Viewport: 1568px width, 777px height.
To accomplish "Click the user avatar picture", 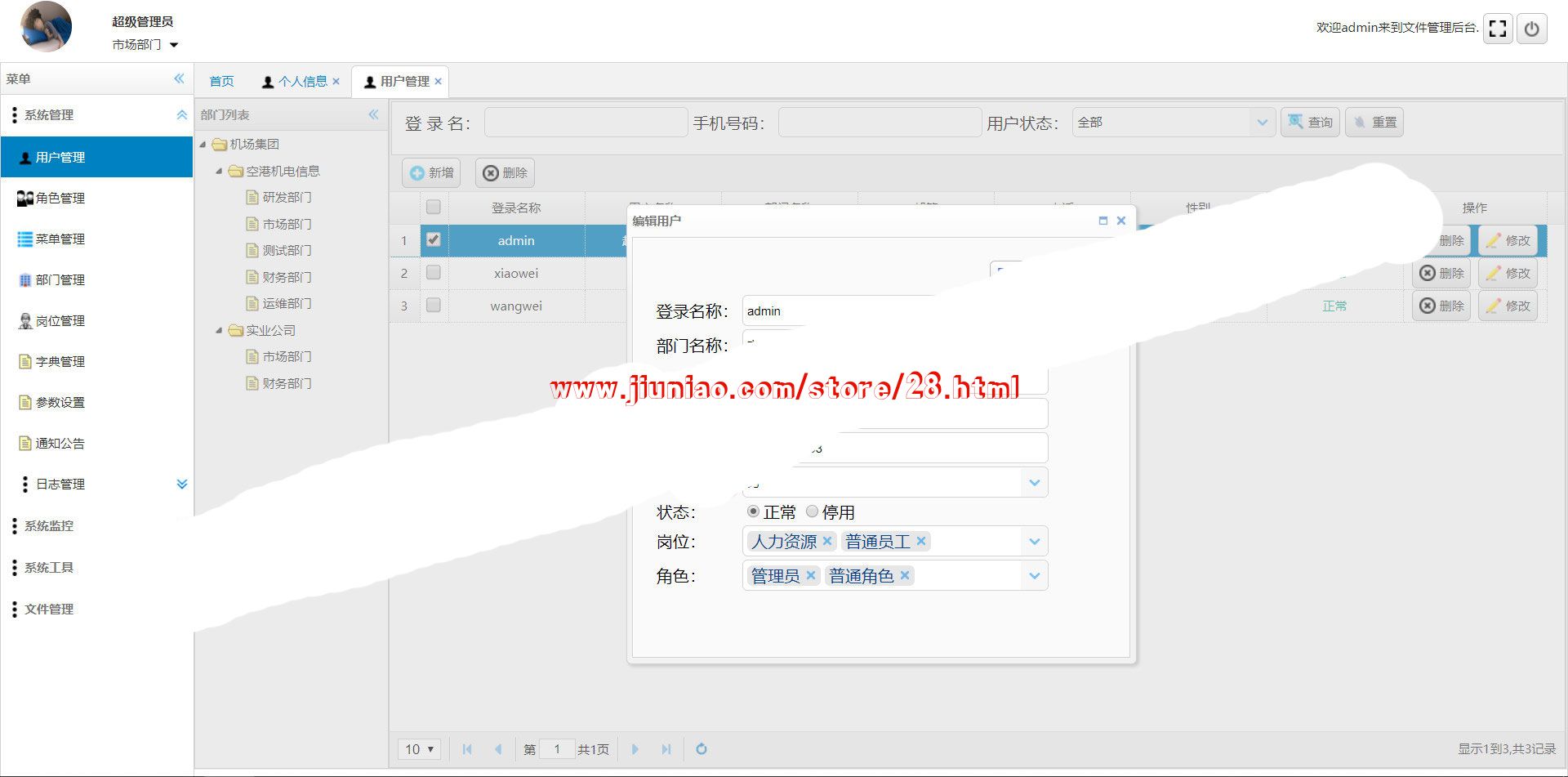I will click(46, 27).
